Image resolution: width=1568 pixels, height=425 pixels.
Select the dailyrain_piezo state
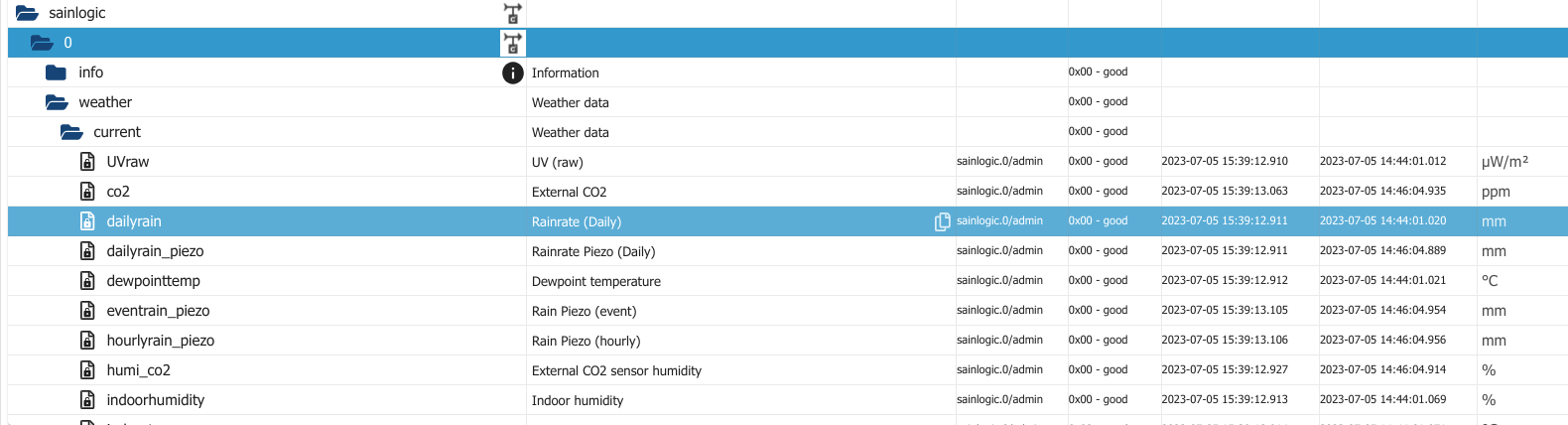[155, 251]
